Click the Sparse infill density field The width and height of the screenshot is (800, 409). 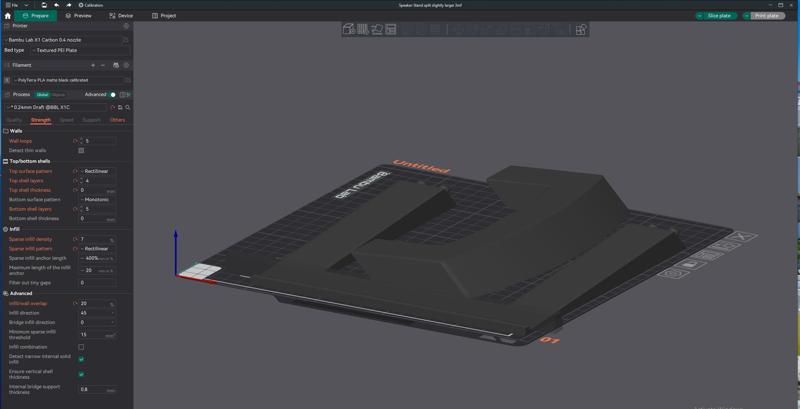click(97, 239)
